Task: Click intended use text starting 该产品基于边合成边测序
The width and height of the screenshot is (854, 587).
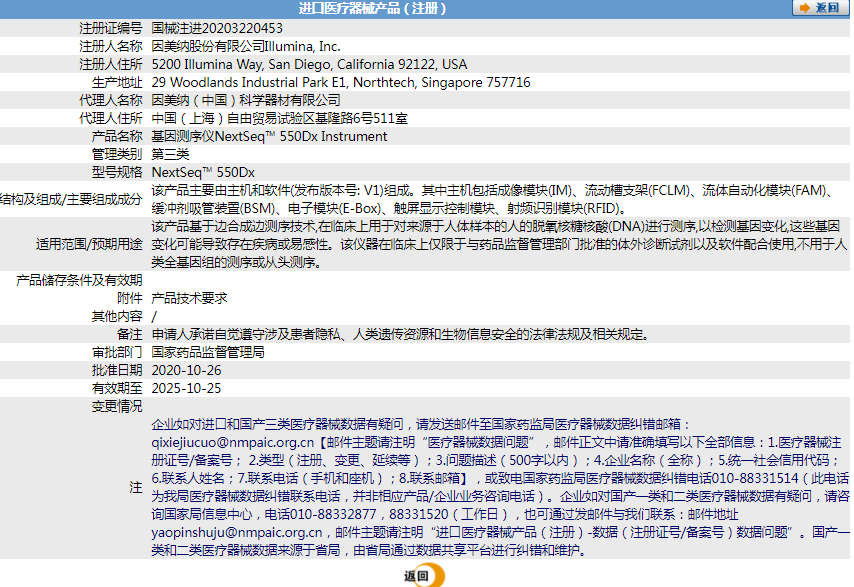Action: pos(499,244)
